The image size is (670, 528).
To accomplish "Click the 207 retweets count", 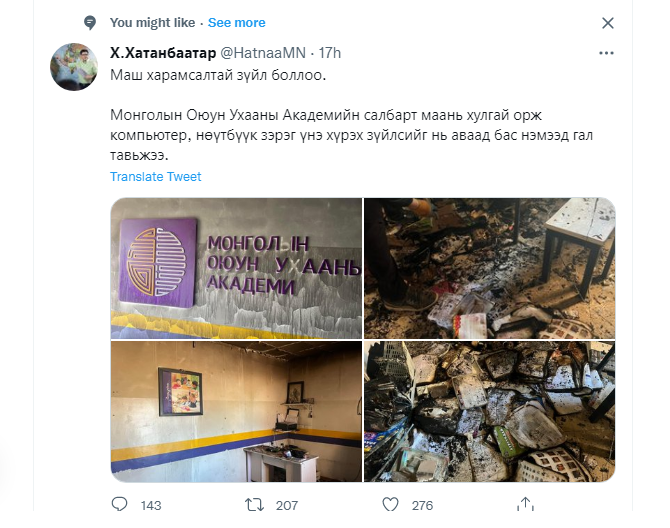I will 287,505.
